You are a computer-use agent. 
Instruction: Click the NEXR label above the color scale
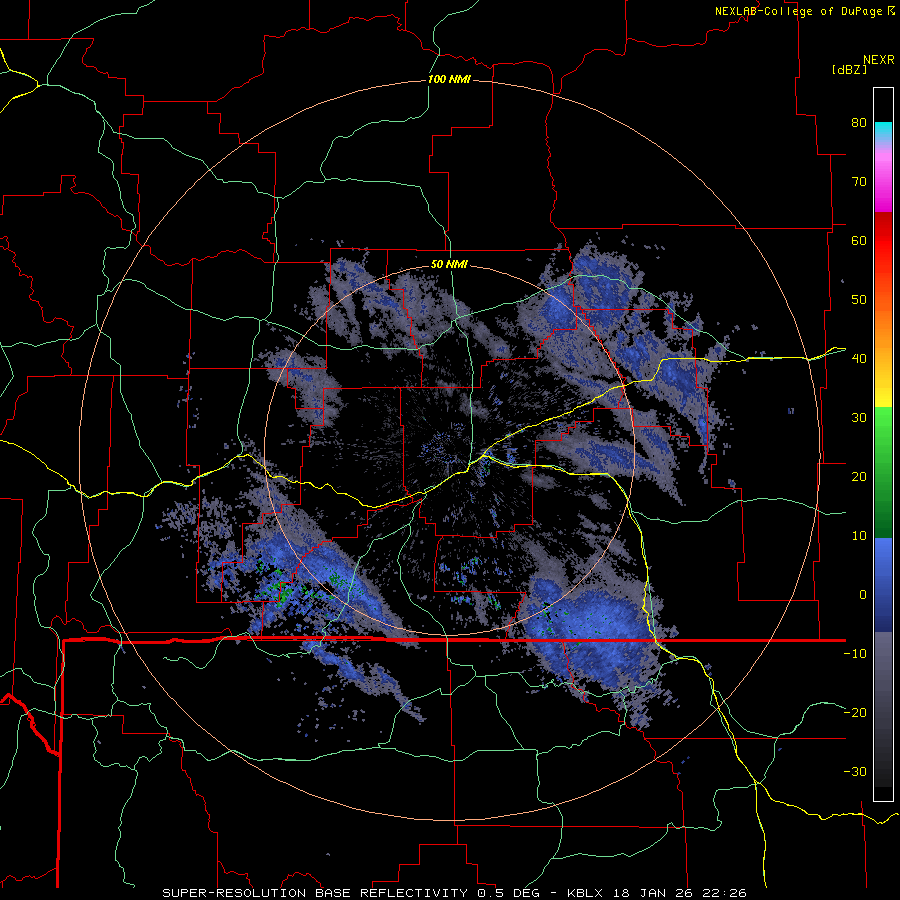click(x=879, y=60)
